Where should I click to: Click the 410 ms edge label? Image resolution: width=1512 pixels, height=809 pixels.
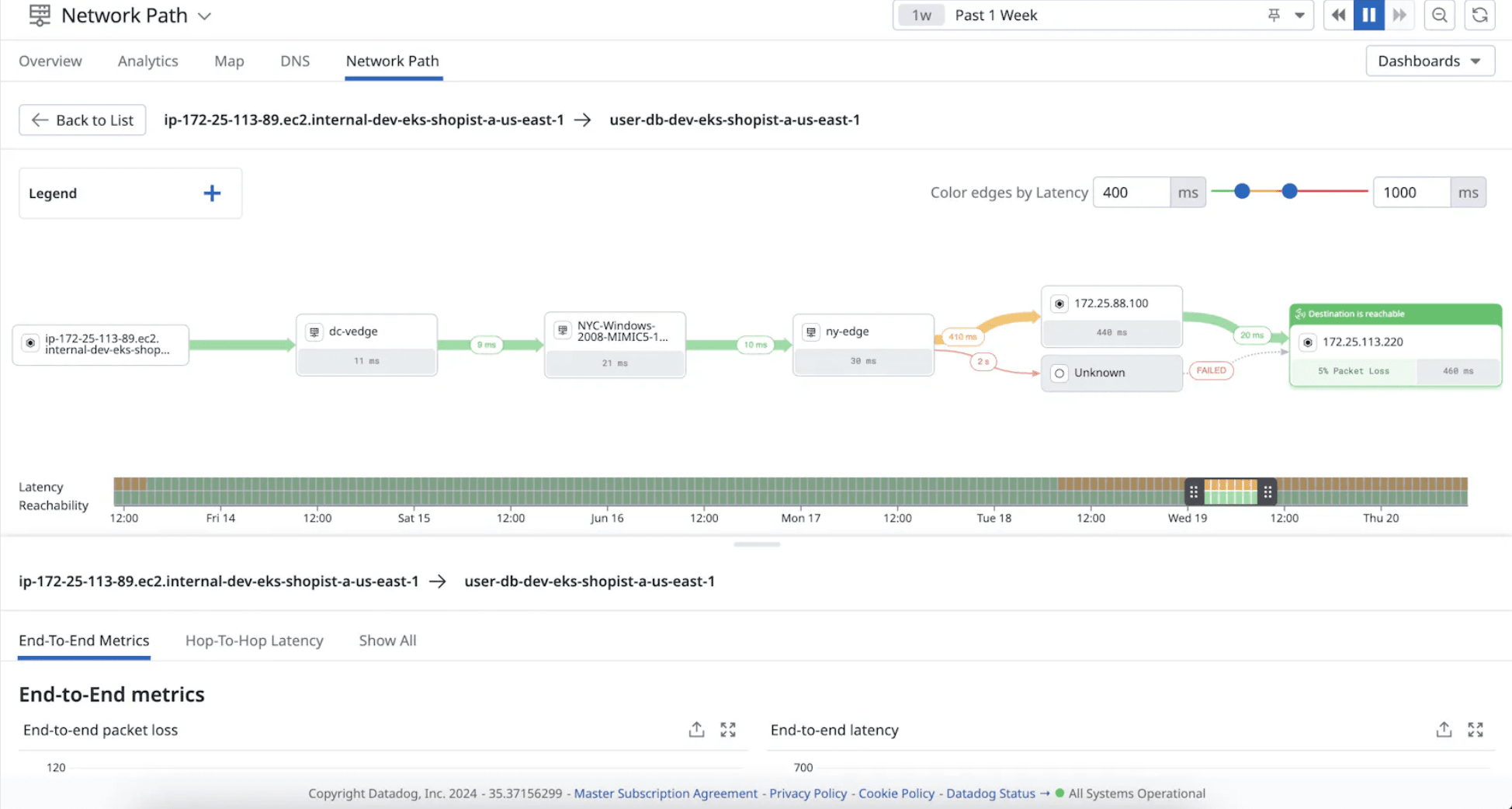point(962,337)
